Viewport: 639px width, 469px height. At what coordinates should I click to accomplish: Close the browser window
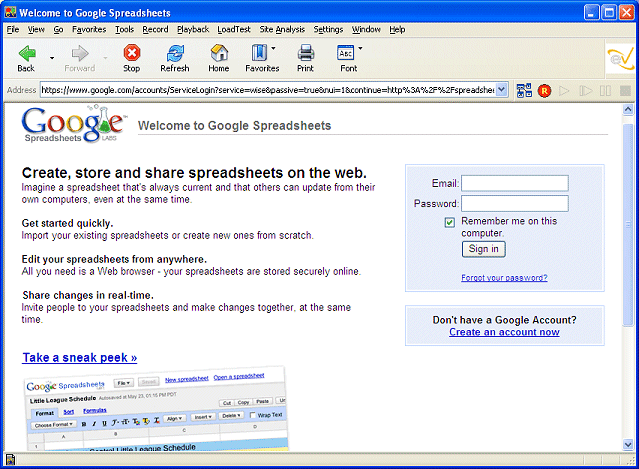(x=627, y=13)
